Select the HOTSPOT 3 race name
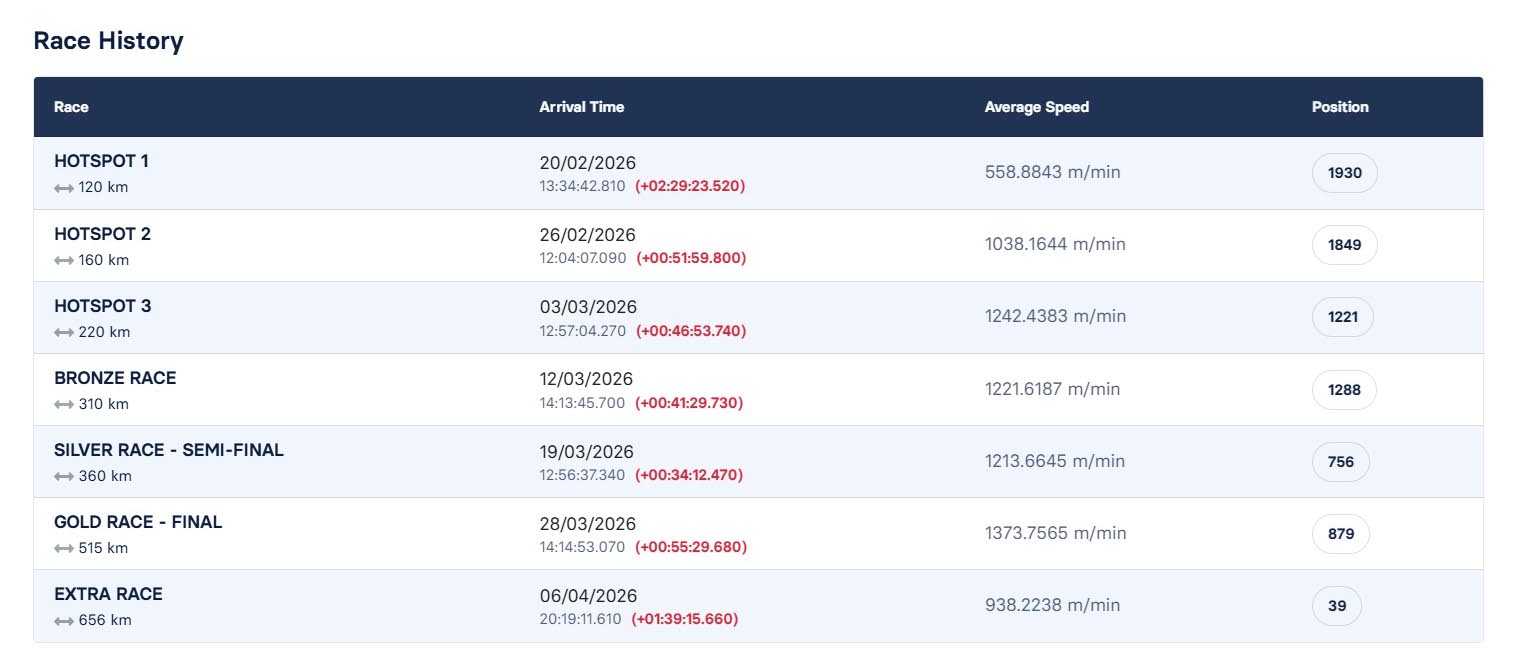1529x669 pixels. [103, 306]
